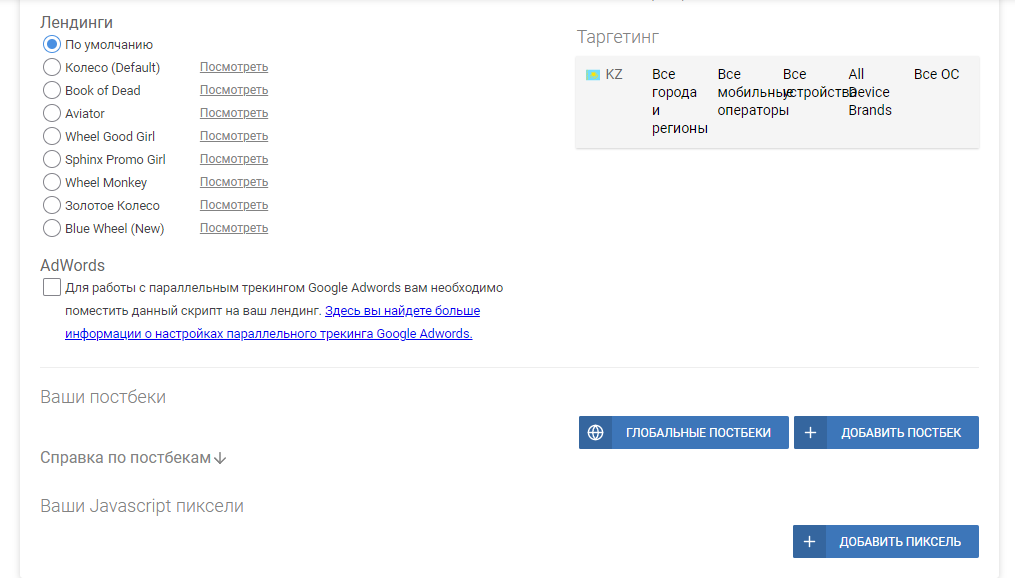Click the plus icon on Добавить пиксель
1015x578 pixels.
pos(810,542)
